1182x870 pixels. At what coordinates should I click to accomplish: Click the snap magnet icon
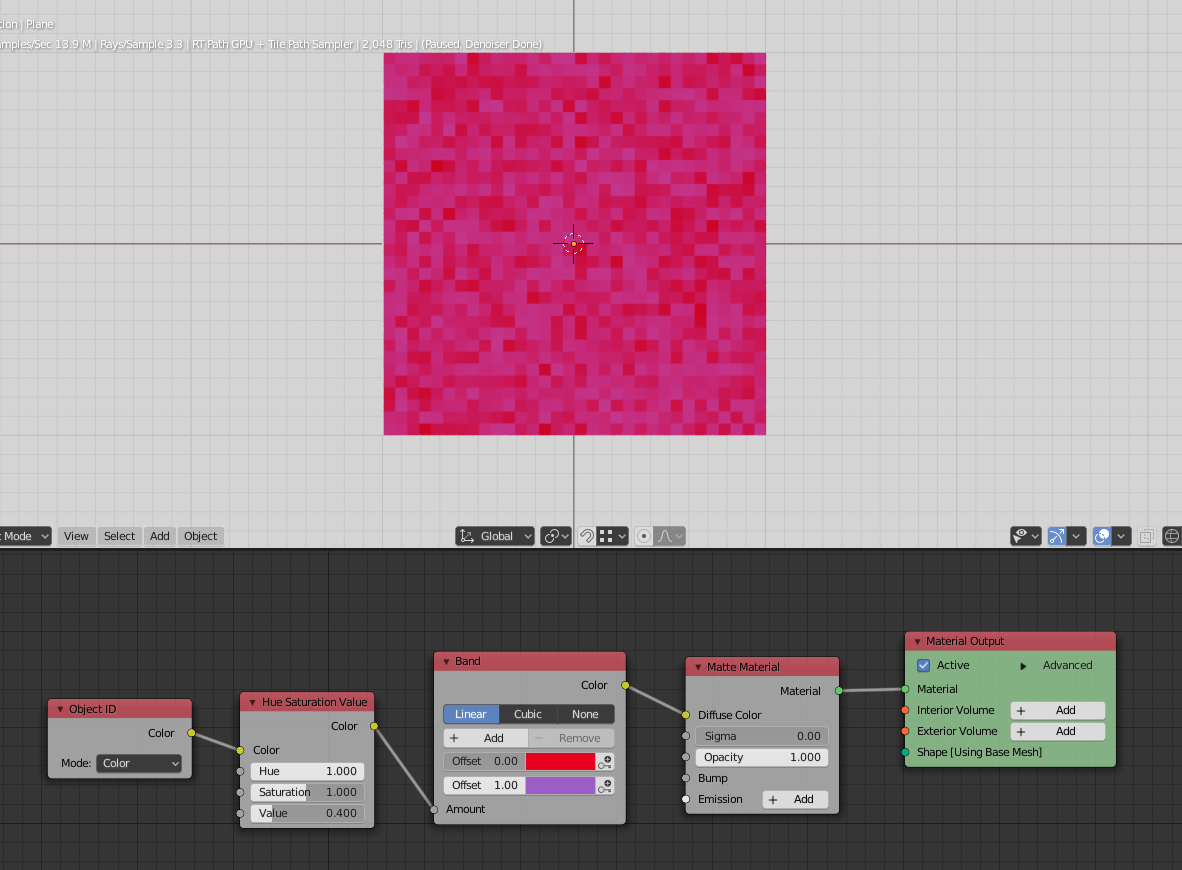point(588,536)
